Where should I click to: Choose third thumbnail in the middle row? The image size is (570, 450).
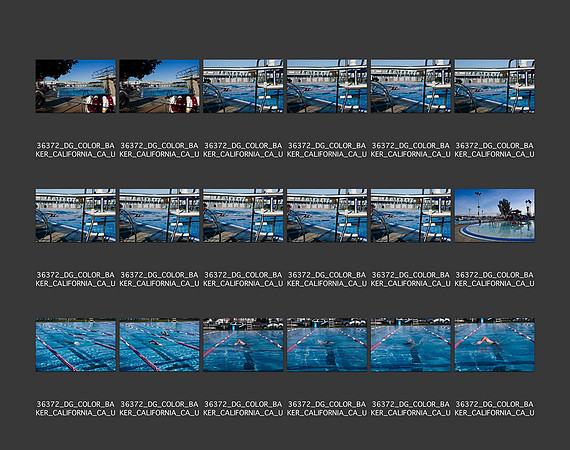[x=243, y=215]
